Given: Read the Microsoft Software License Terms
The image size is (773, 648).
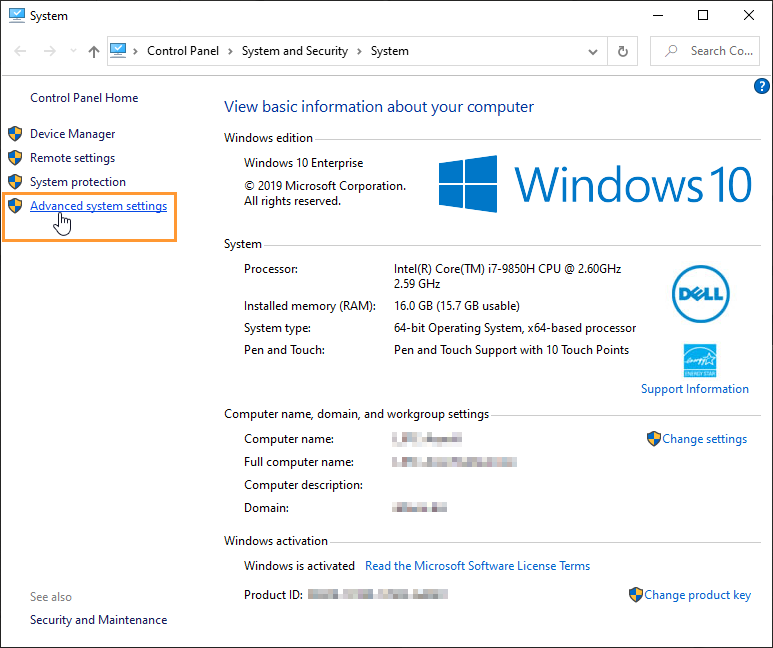Looking at the screenshot, I should coord(477,566).
